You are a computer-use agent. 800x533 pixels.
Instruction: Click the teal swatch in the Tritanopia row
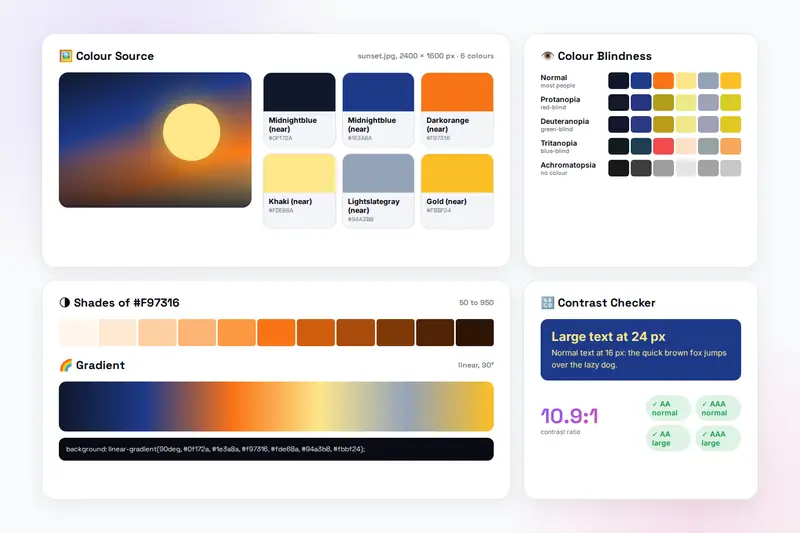(641, 146)
